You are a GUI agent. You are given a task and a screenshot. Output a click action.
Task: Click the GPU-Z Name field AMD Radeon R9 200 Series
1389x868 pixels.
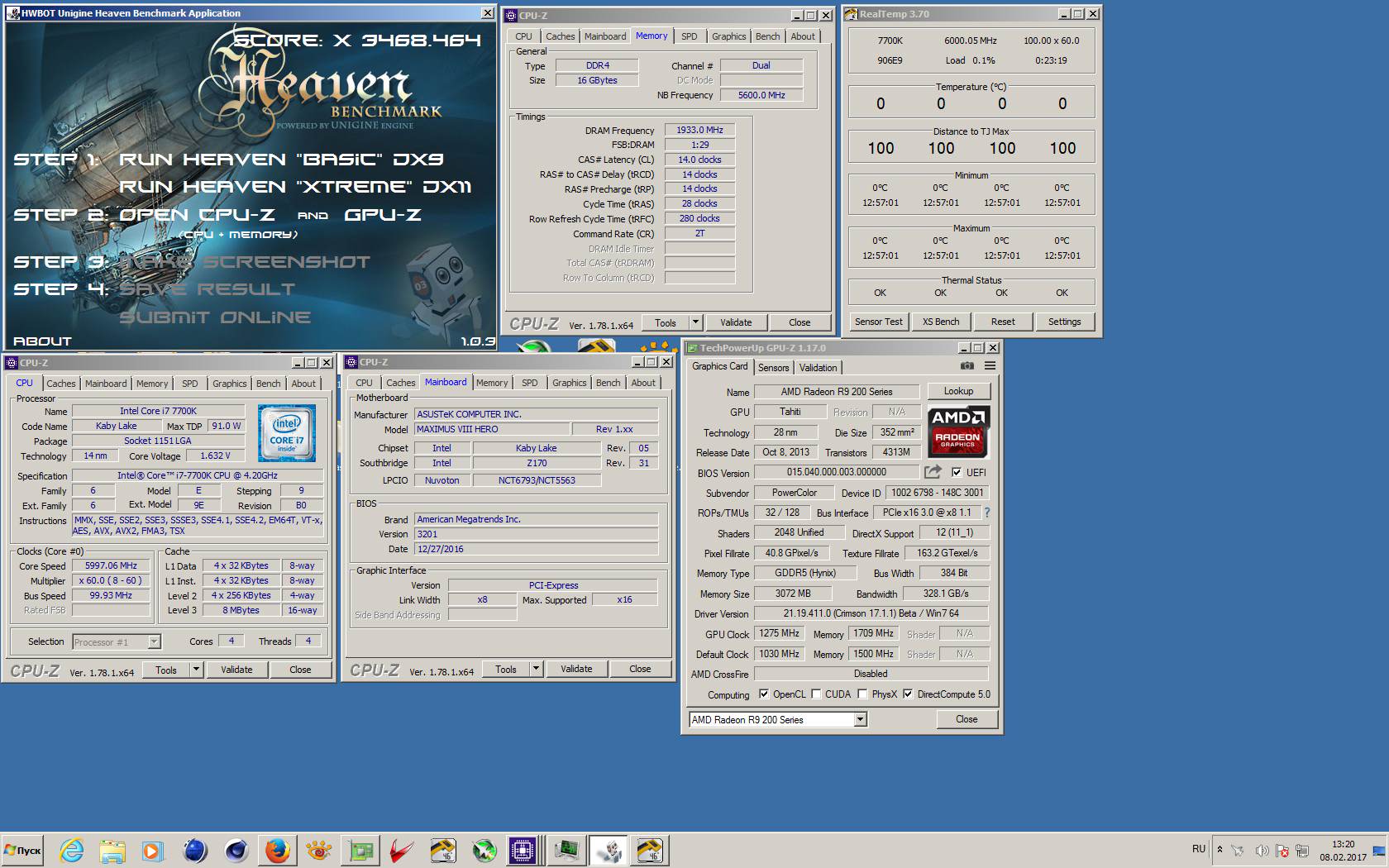837,392
